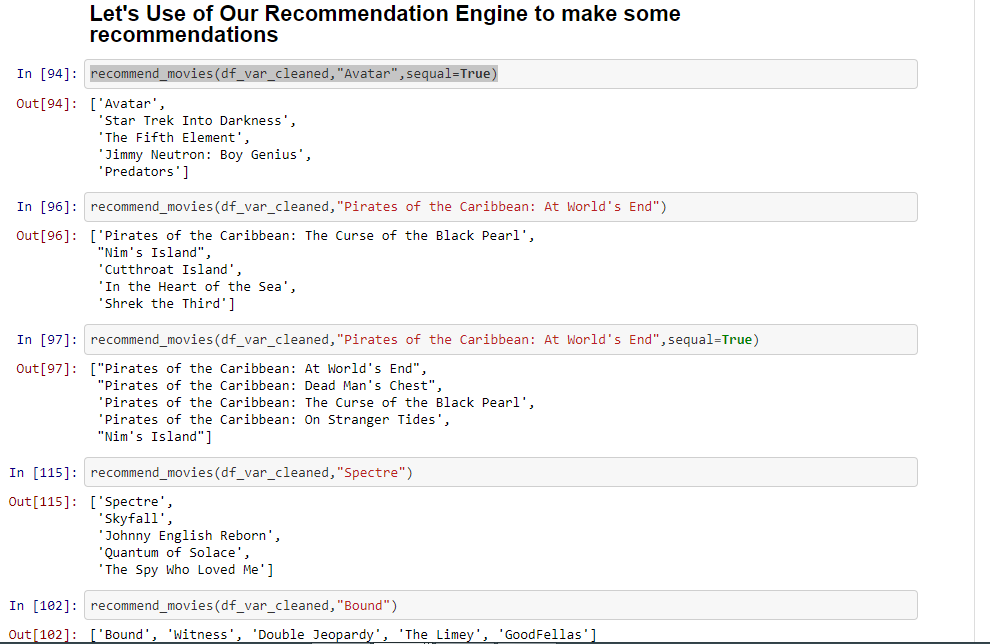Click 'Witness' in the Out[102] output

click(200, 635)
